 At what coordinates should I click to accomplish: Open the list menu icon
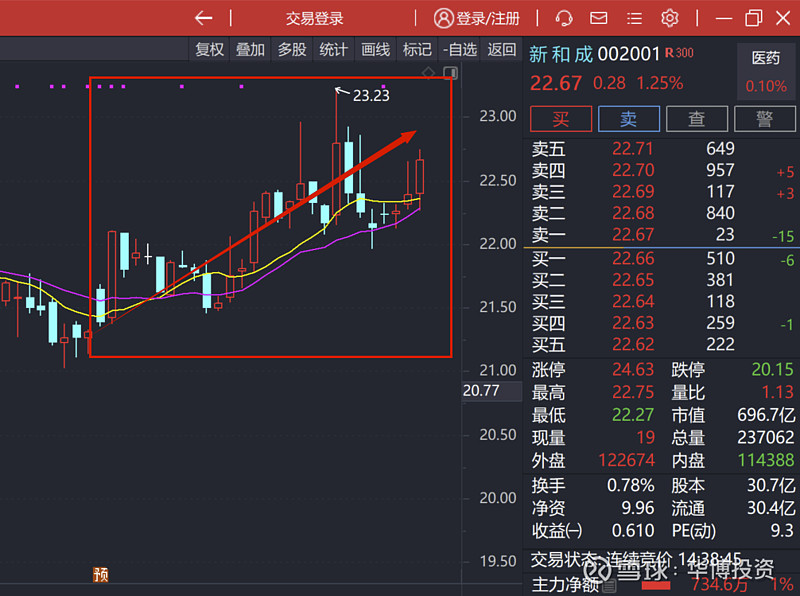point(634,19)
